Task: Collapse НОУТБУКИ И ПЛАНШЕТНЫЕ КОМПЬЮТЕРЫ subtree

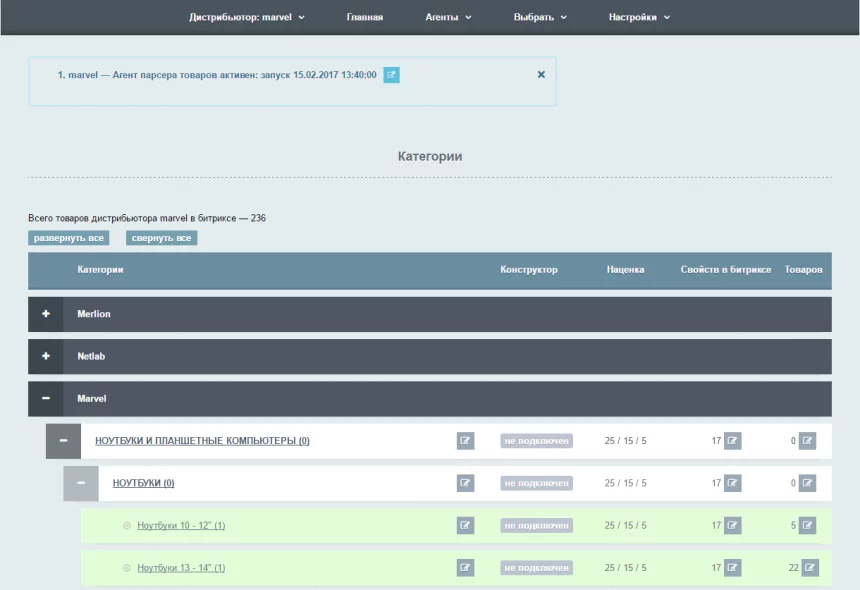Action: coord(63,441)
